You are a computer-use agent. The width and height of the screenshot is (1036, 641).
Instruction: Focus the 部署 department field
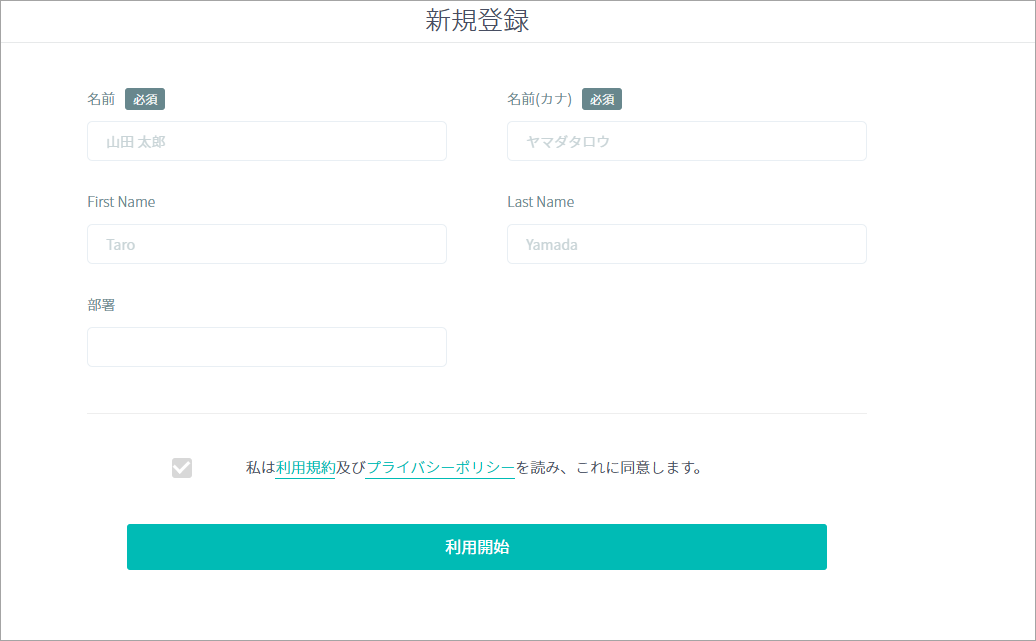click(x=267, y=347)
